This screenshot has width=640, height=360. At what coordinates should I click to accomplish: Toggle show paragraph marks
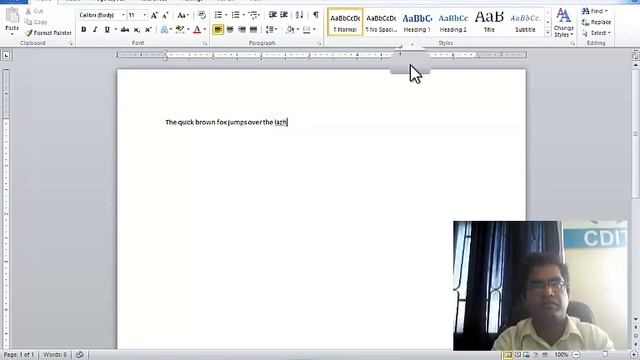click(x=316, y=15)
